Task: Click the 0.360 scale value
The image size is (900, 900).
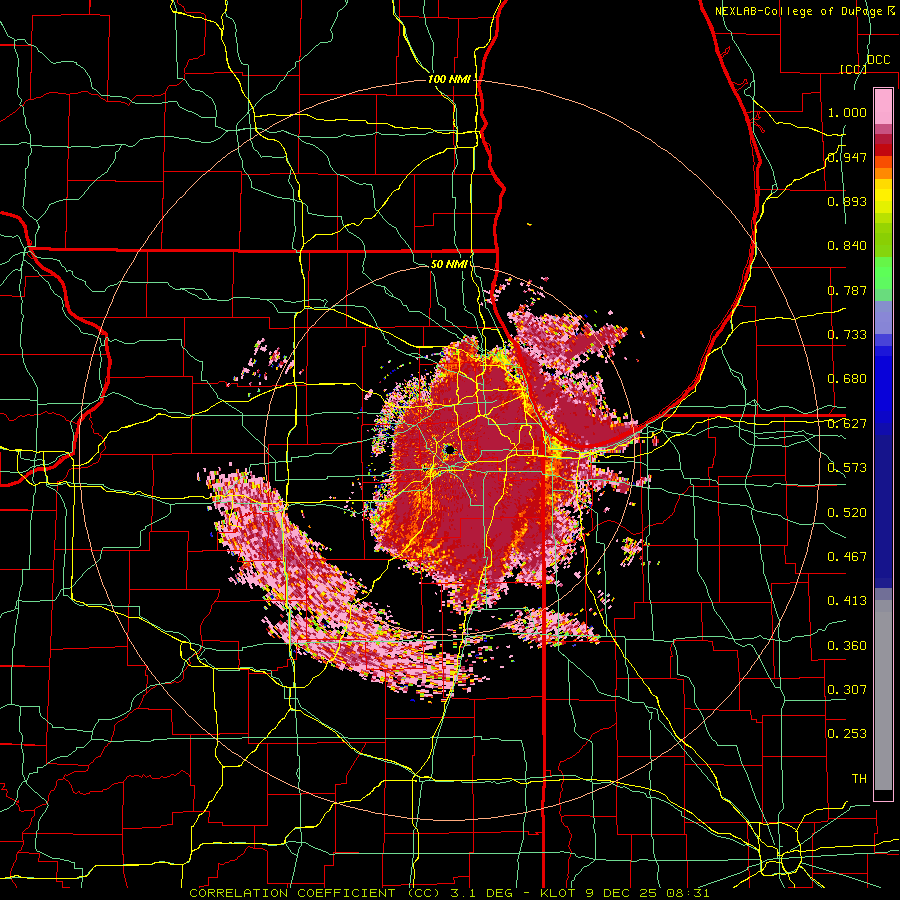Action: click(x=847, y=646)
